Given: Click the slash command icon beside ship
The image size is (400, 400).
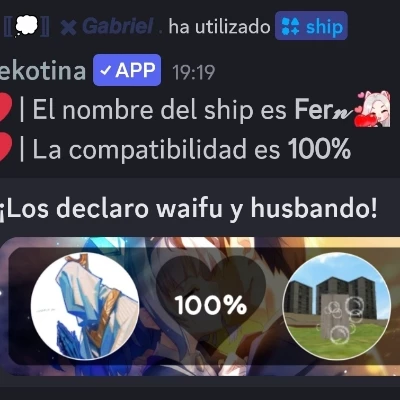Looking at the screenshot, I should [290, 26].
